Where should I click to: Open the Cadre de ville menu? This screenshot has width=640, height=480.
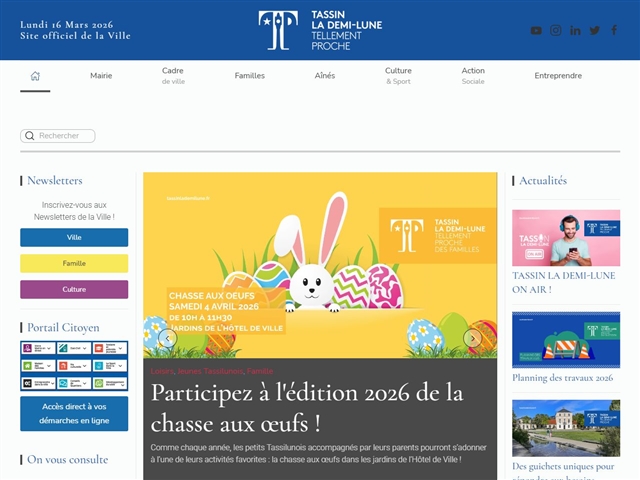[x=173, y=76]
